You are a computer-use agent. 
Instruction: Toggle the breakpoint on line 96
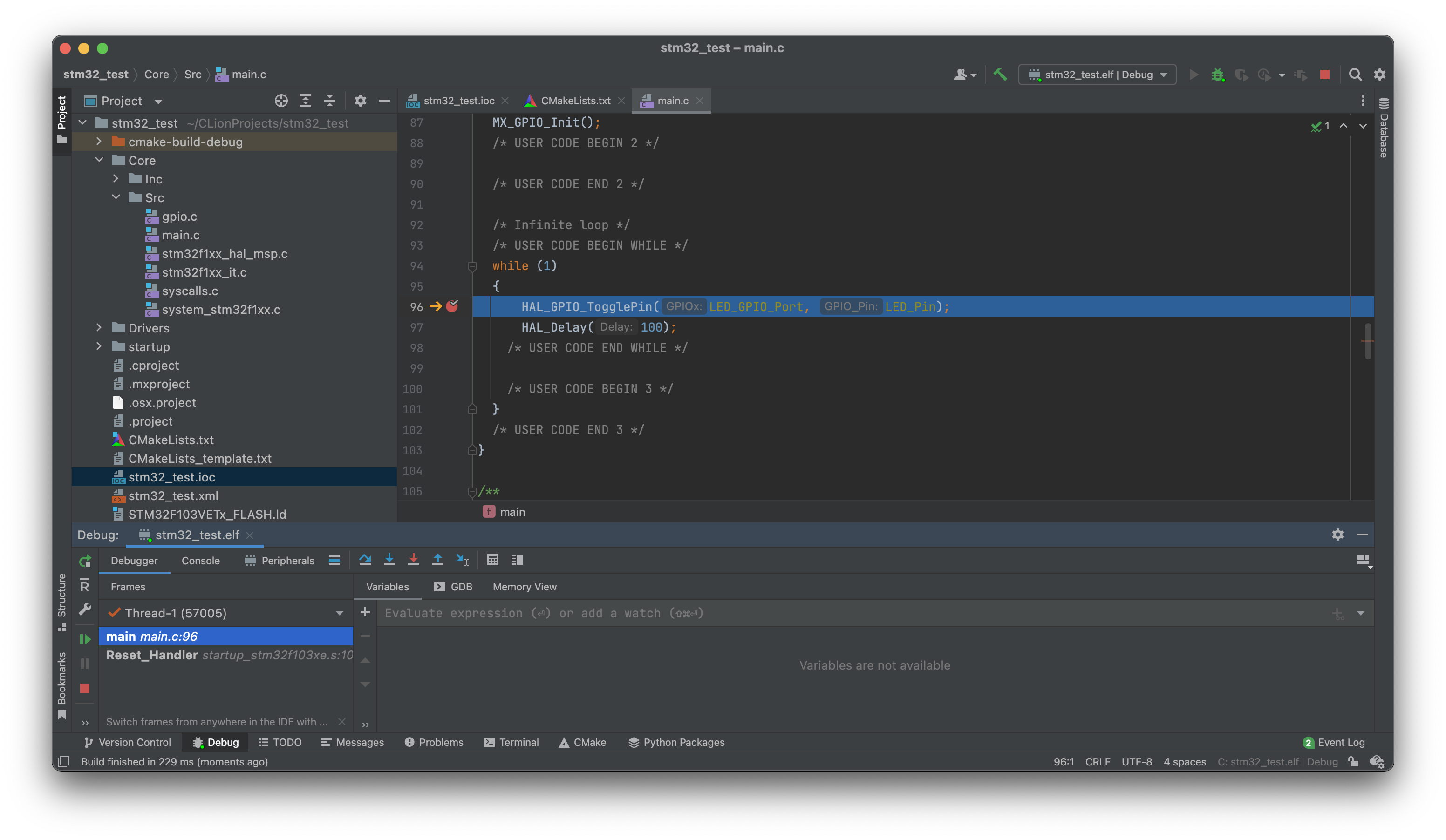click(x=453, y=307)
